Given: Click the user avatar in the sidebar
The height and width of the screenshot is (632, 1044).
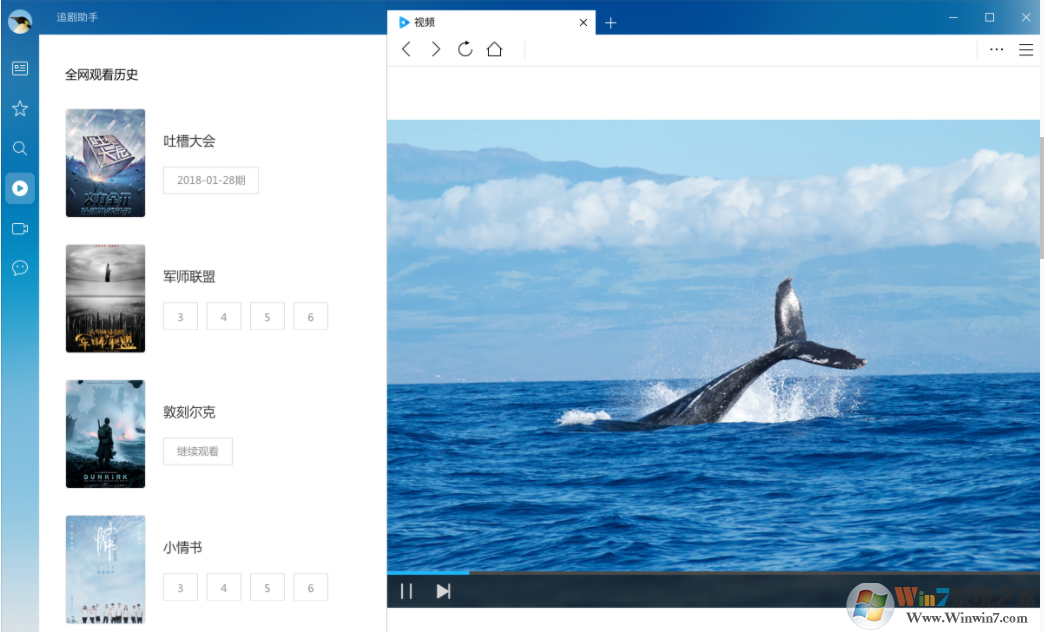Looking at the screenshot, I should (19, 20).
